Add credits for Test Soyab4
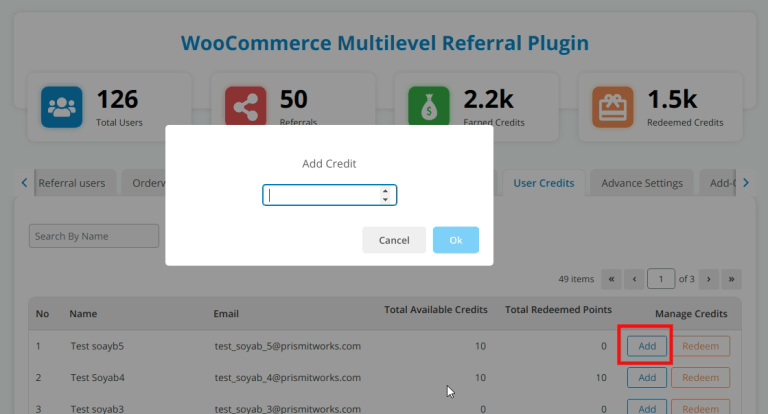The width and height of the screenshot is (768, 414). tap(647, 378)
